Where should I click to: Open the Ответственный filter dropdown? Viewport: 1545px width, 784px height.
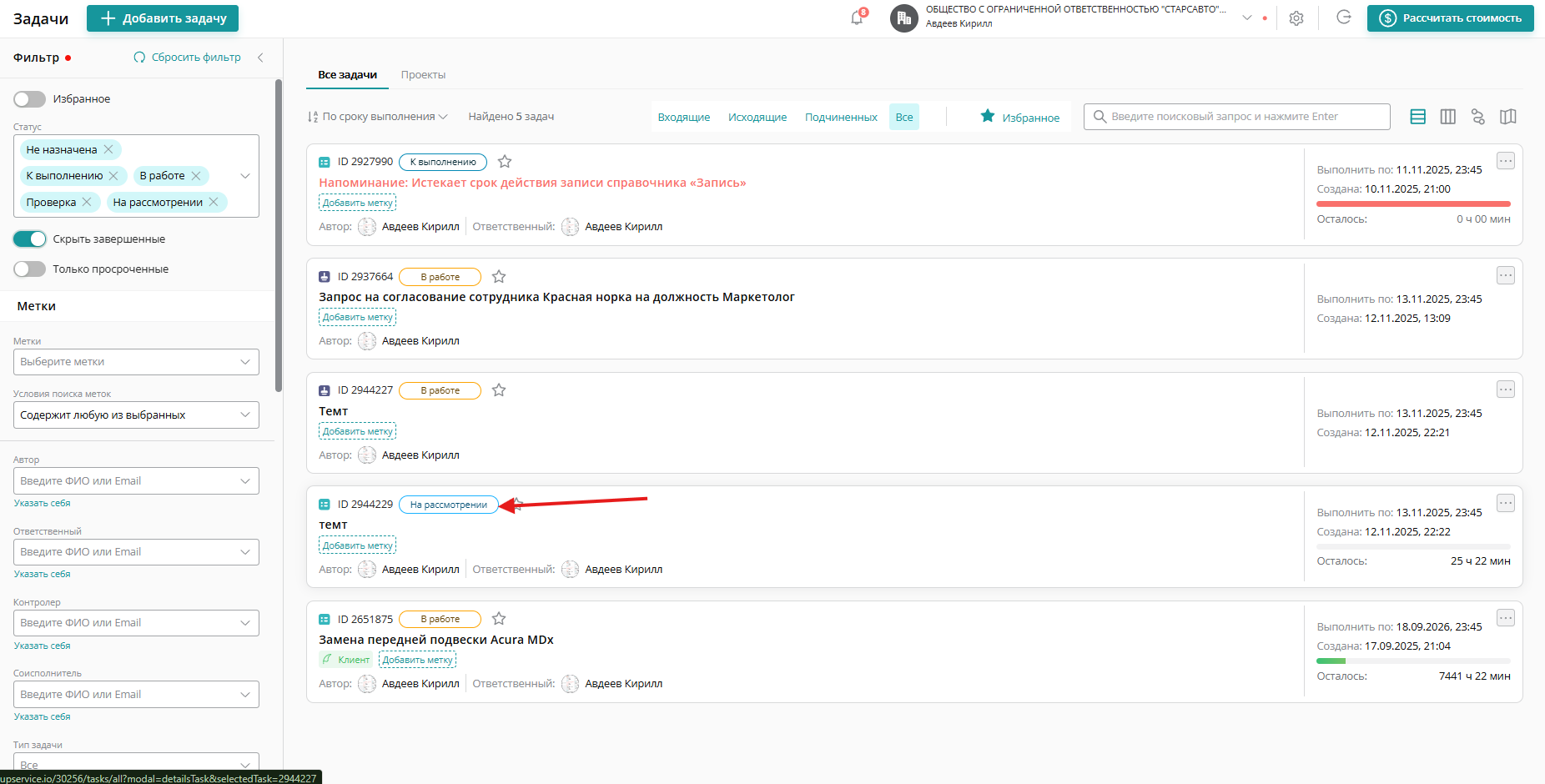tap(136, 552)
